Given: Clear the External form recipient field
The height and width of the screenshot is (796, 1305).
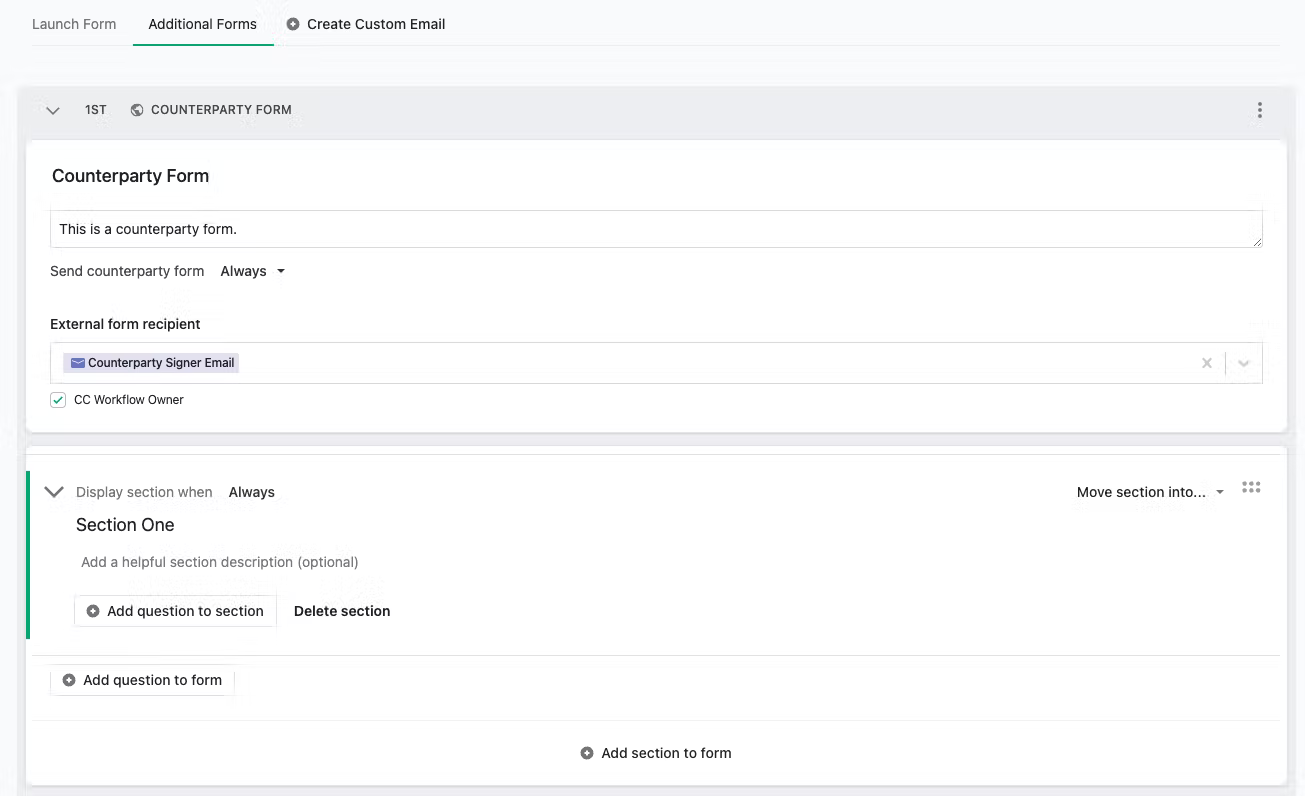Looking at the screenshot, I should coord(1207,363).
